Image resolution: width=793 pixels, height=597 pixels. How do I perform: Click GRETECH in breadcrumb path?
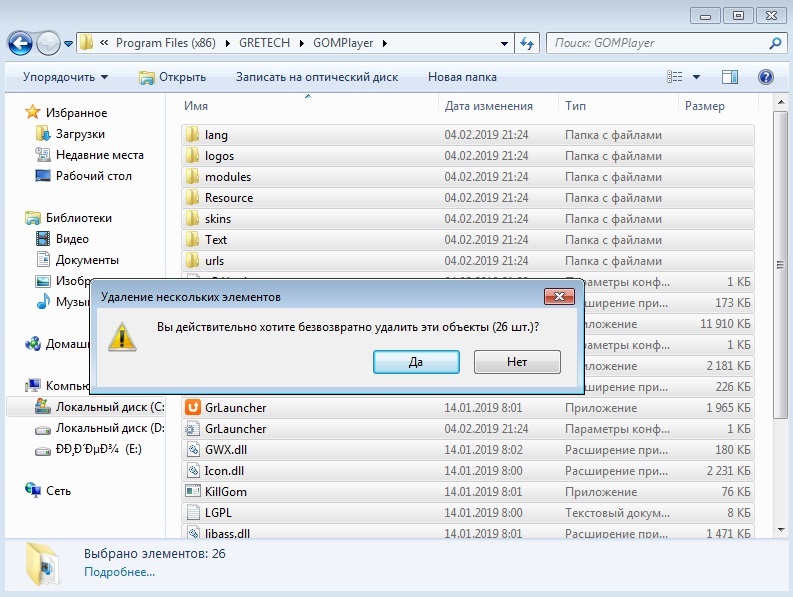pos(265,43)
